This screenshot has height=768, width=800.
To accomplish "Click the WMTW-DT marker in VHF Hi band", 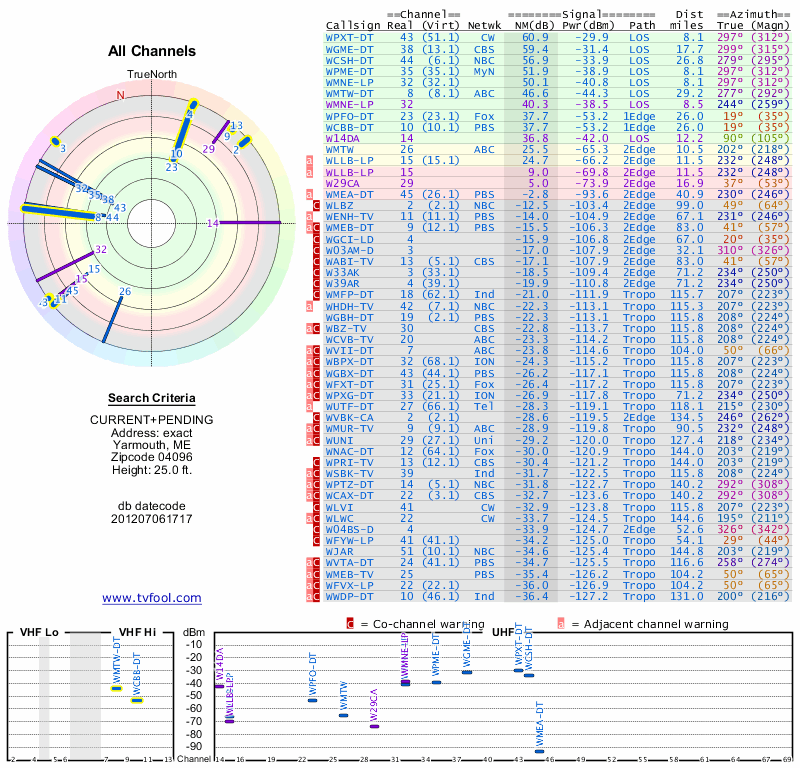I will point(117,688).
